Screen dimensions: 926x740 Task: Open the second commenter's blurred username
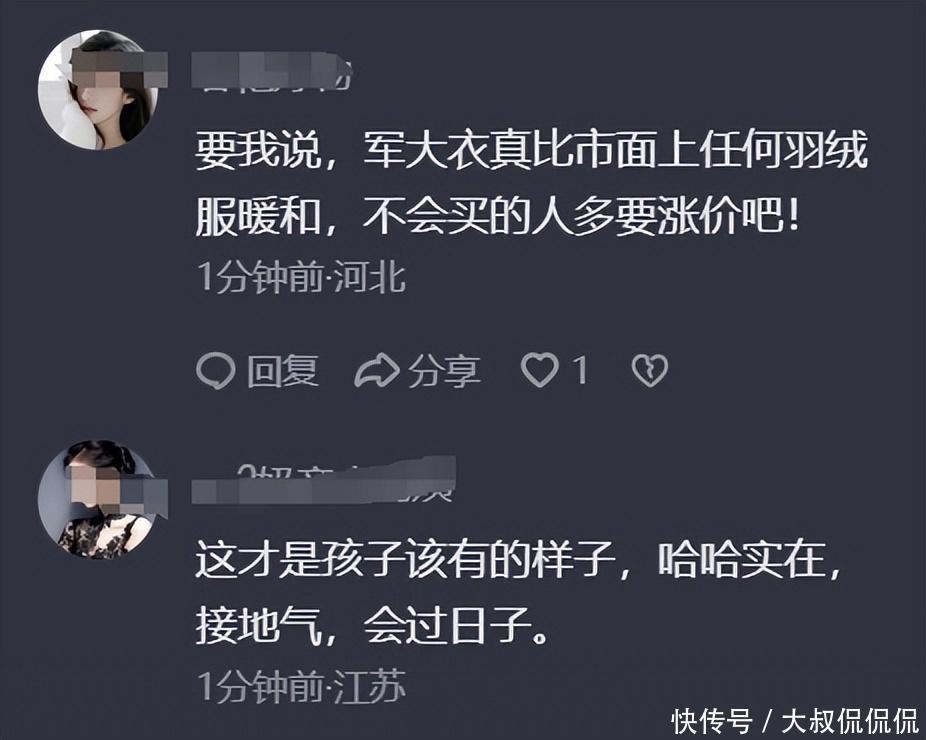(x=324, y=481)
